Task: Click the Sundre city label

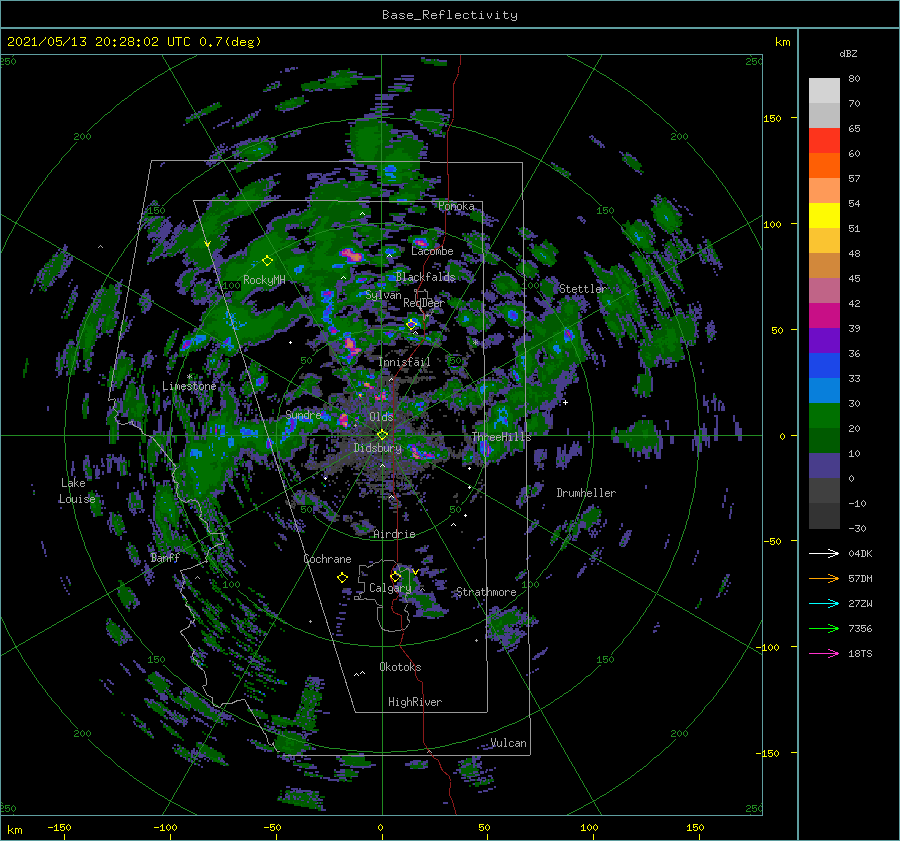Action: tap(303, 415)
